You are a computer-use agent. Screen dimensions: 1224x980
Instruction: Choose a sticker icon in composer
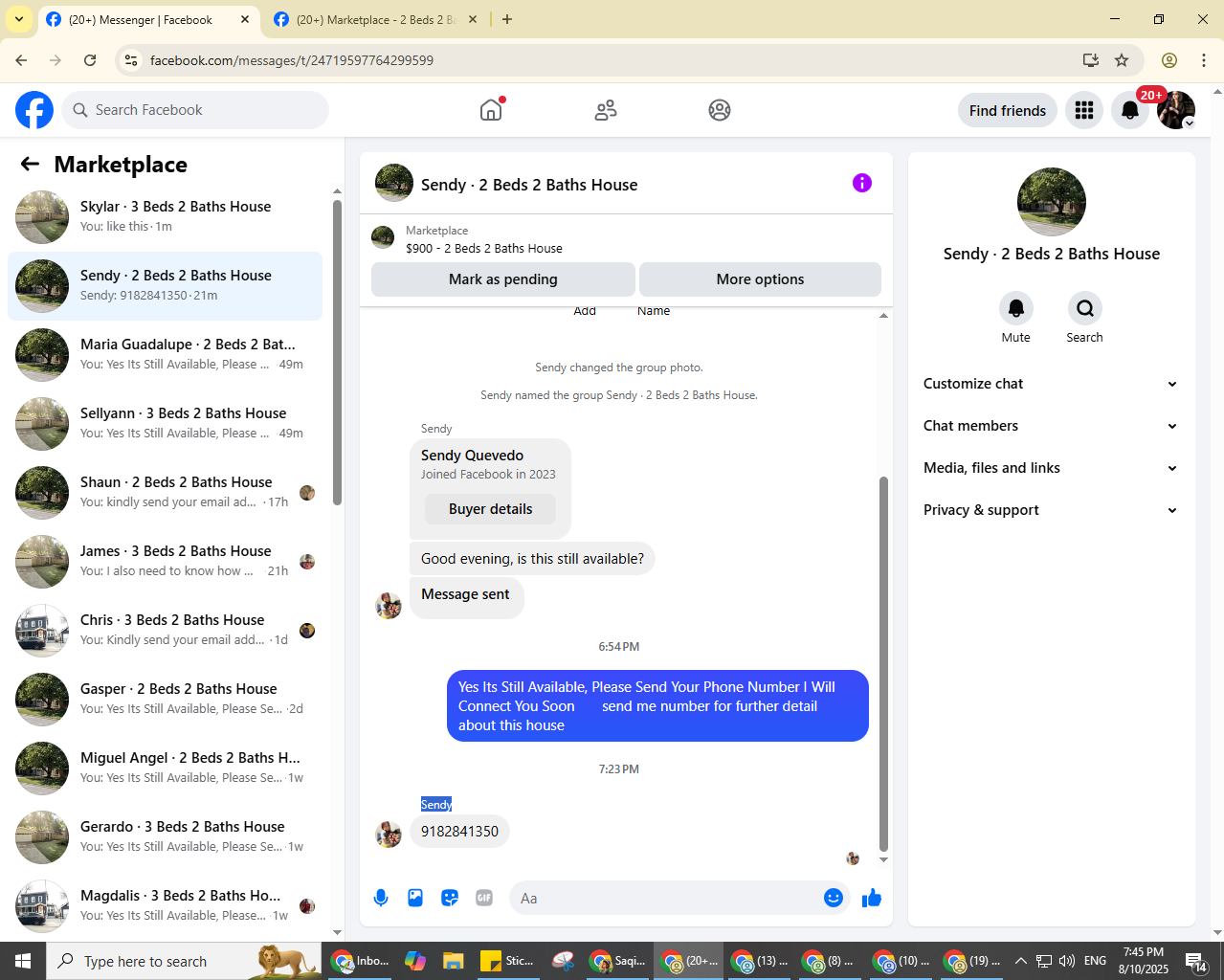coord(450,898)
